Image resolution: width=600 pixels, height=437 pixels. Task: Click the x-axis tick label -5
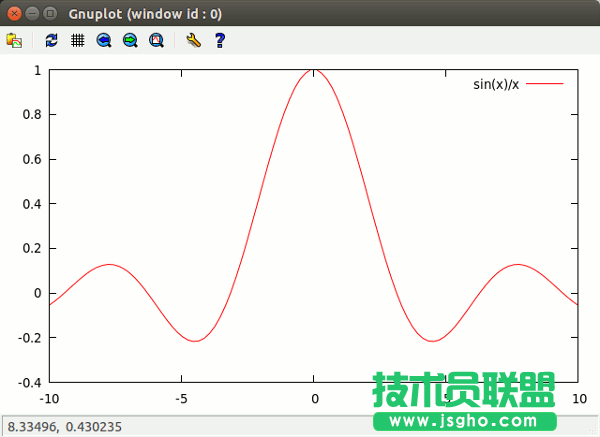pyautogui.click(x=181, y=398)
